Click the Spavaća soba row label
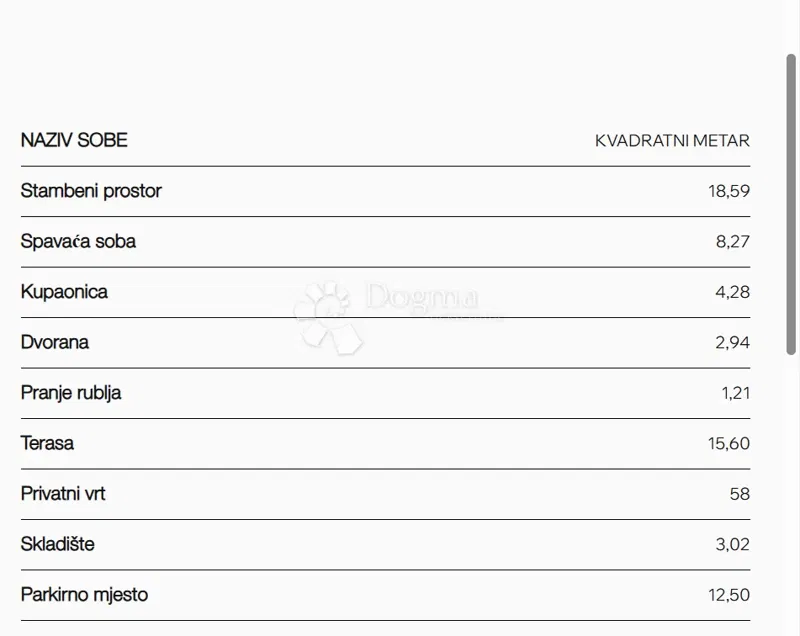This screenshot has height=636, width=800. (78, 241)
